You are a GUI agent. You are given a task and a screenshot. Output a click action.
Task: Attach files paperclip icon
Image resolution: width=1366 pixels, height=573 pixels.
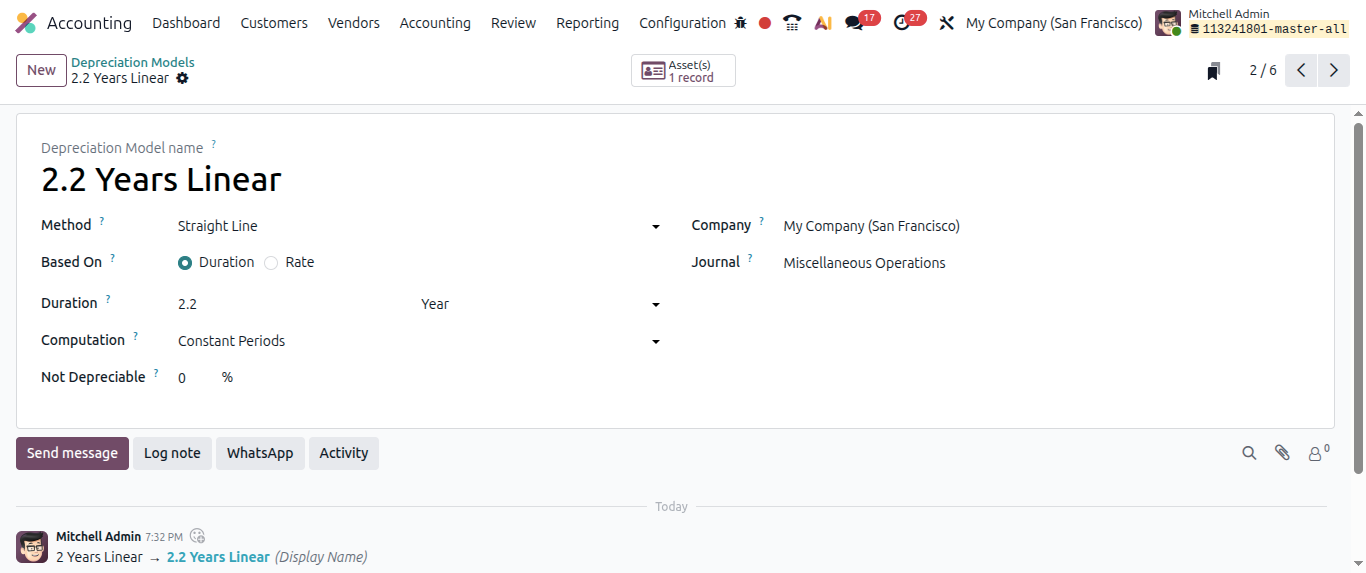point(1282,453)
